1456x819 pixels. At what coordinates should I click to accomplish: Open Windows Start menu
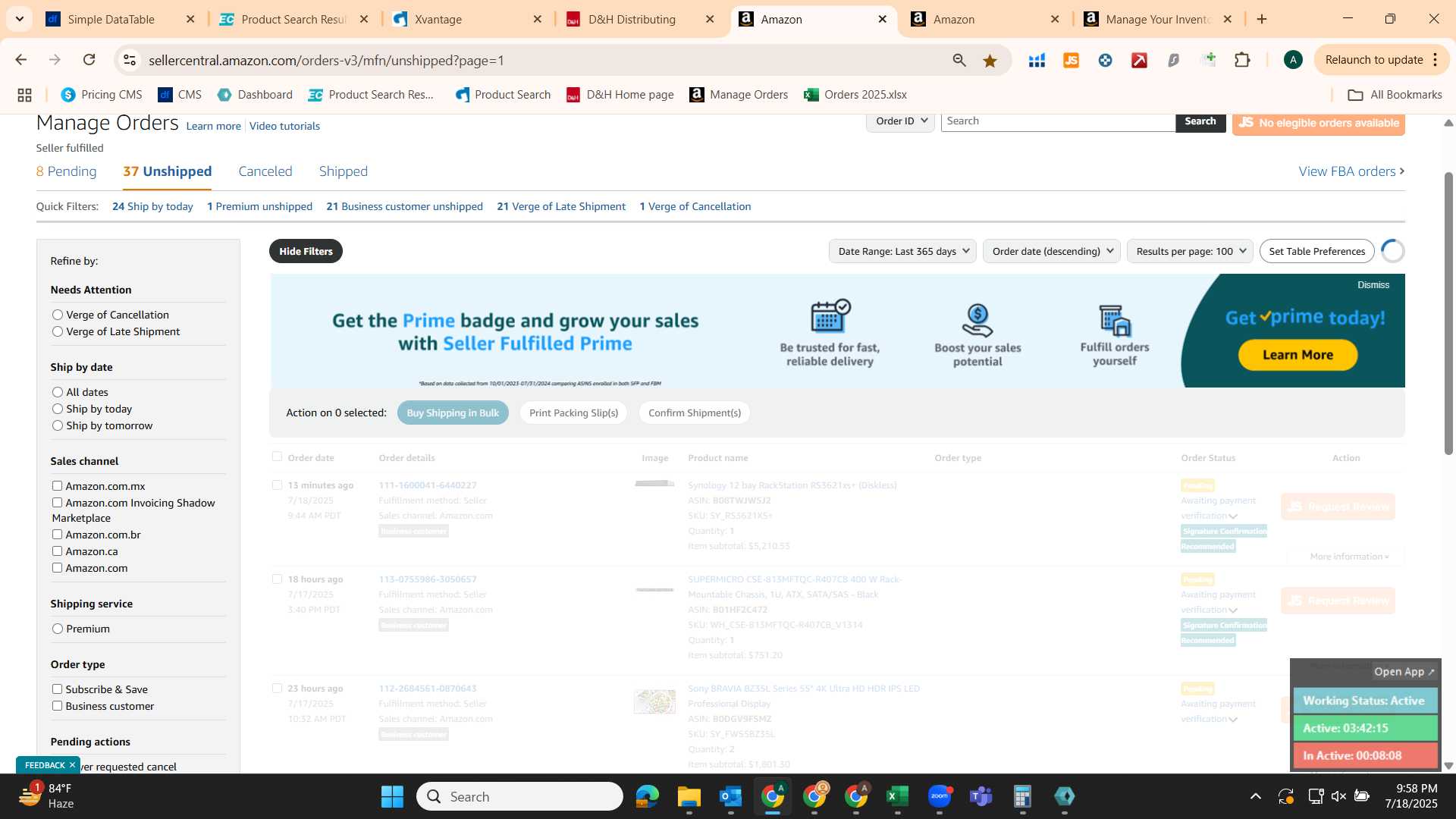pos(392,796)
